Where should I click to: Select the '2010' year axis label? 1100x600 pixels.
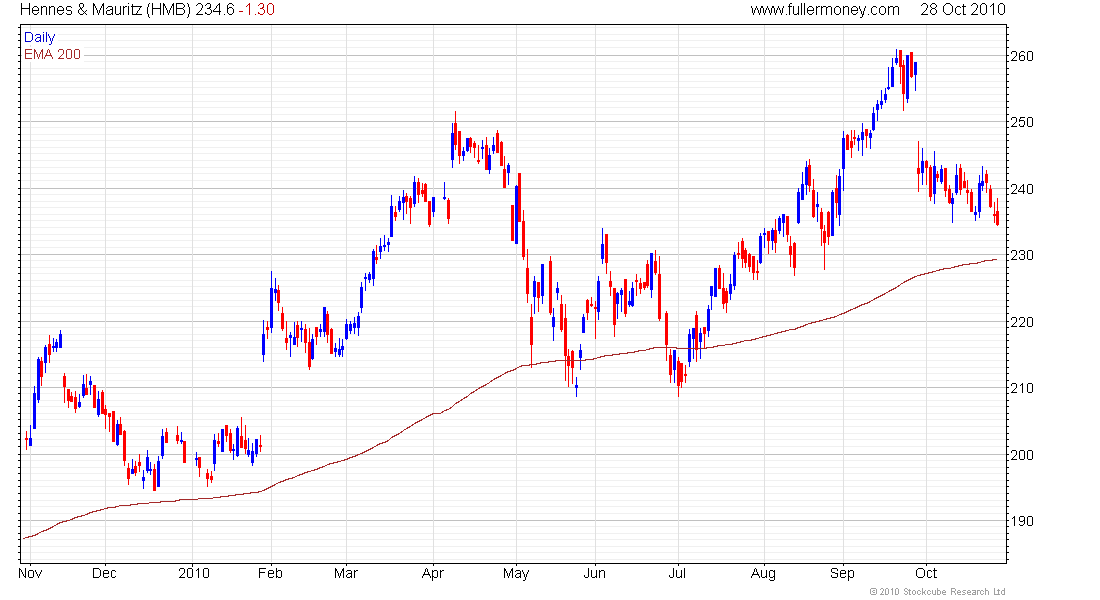coord(194,573)
